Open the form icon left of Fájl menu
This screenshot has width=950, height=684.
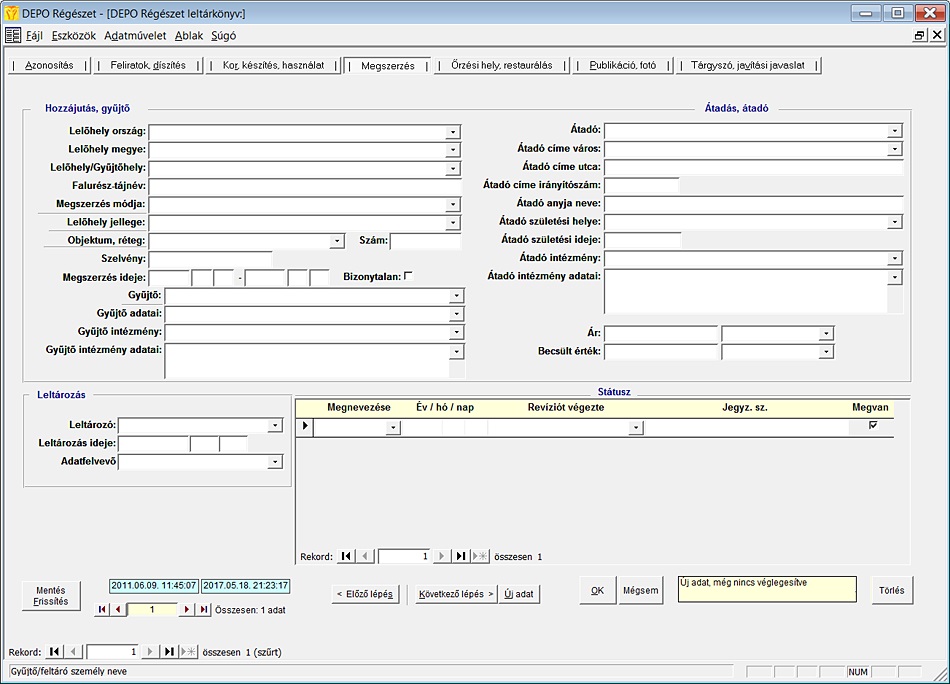(13, 35)
